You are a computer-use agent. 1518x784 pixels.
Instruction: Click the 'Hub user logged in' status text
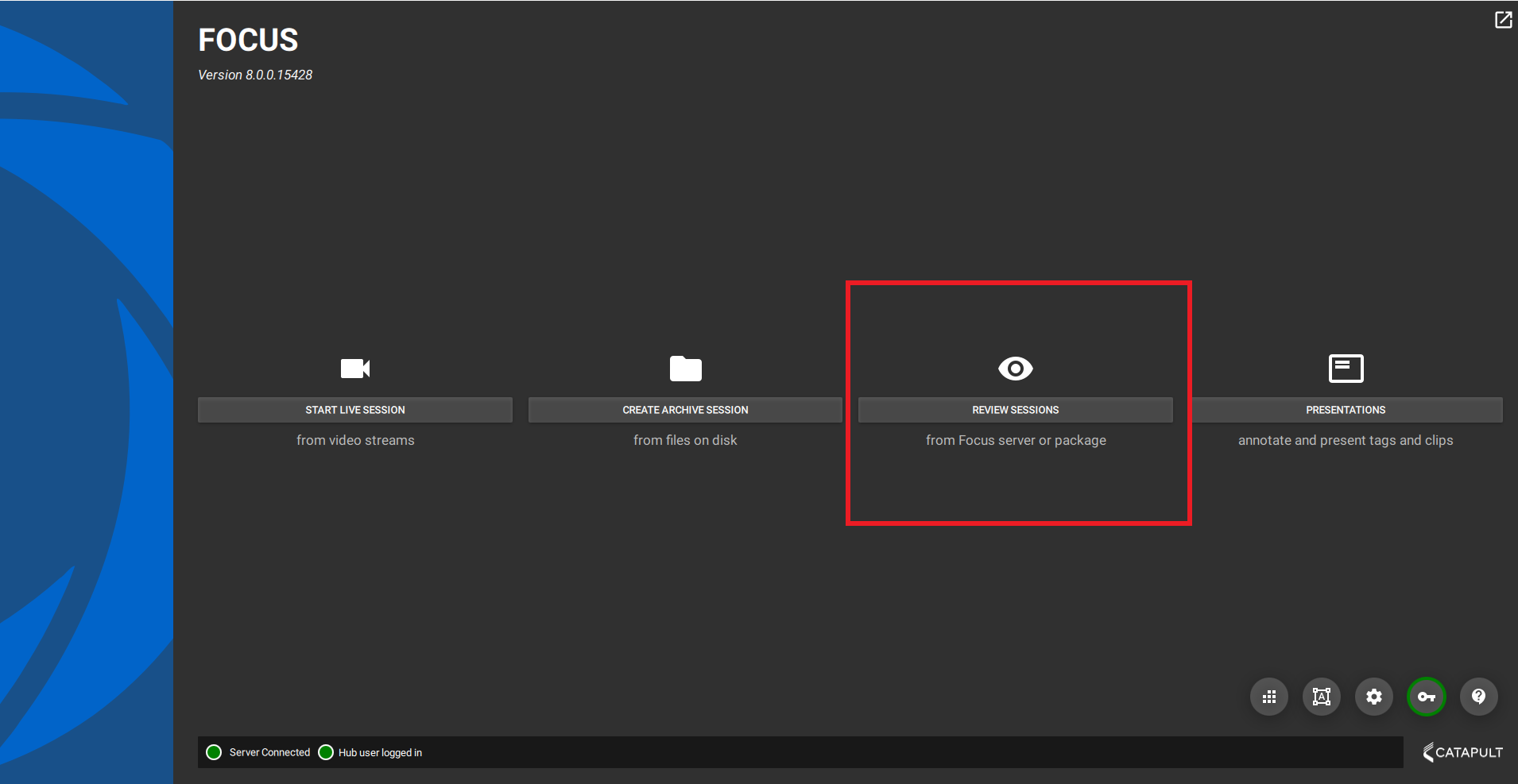[380, 752]
